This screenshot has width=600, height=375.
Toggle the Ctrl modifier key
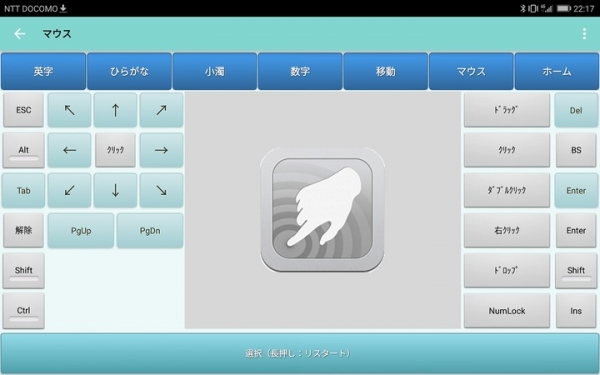point(24,311)
